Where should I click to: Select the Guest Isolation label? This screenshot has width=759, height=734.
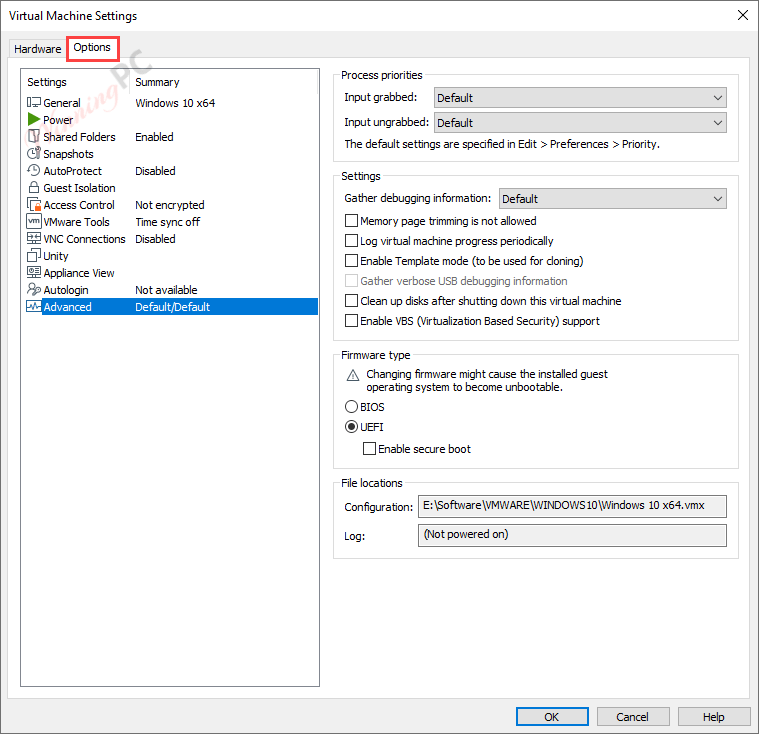79,188
